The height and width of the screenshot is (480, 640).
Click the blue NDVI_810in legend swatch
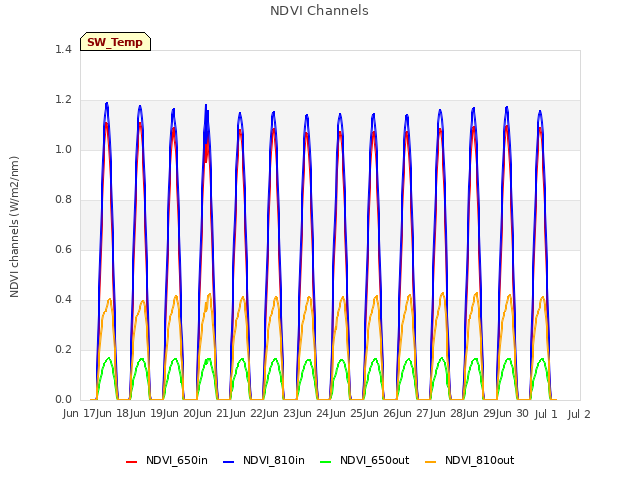pos(229,462)
